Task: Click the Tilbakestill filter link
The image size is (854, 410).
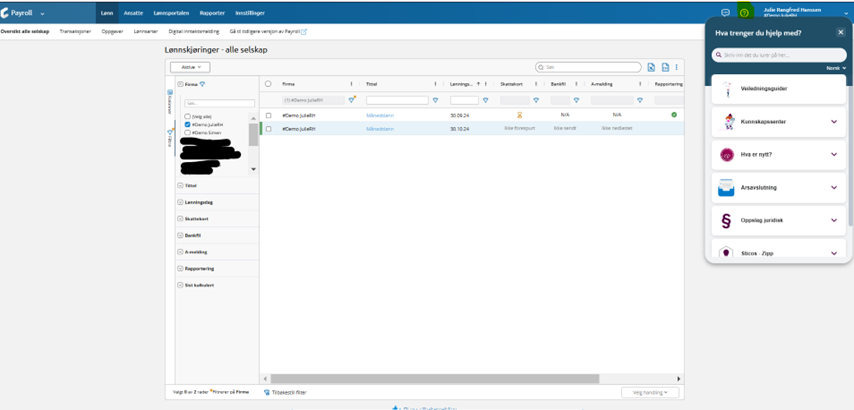Action: (x=289, y=392)
